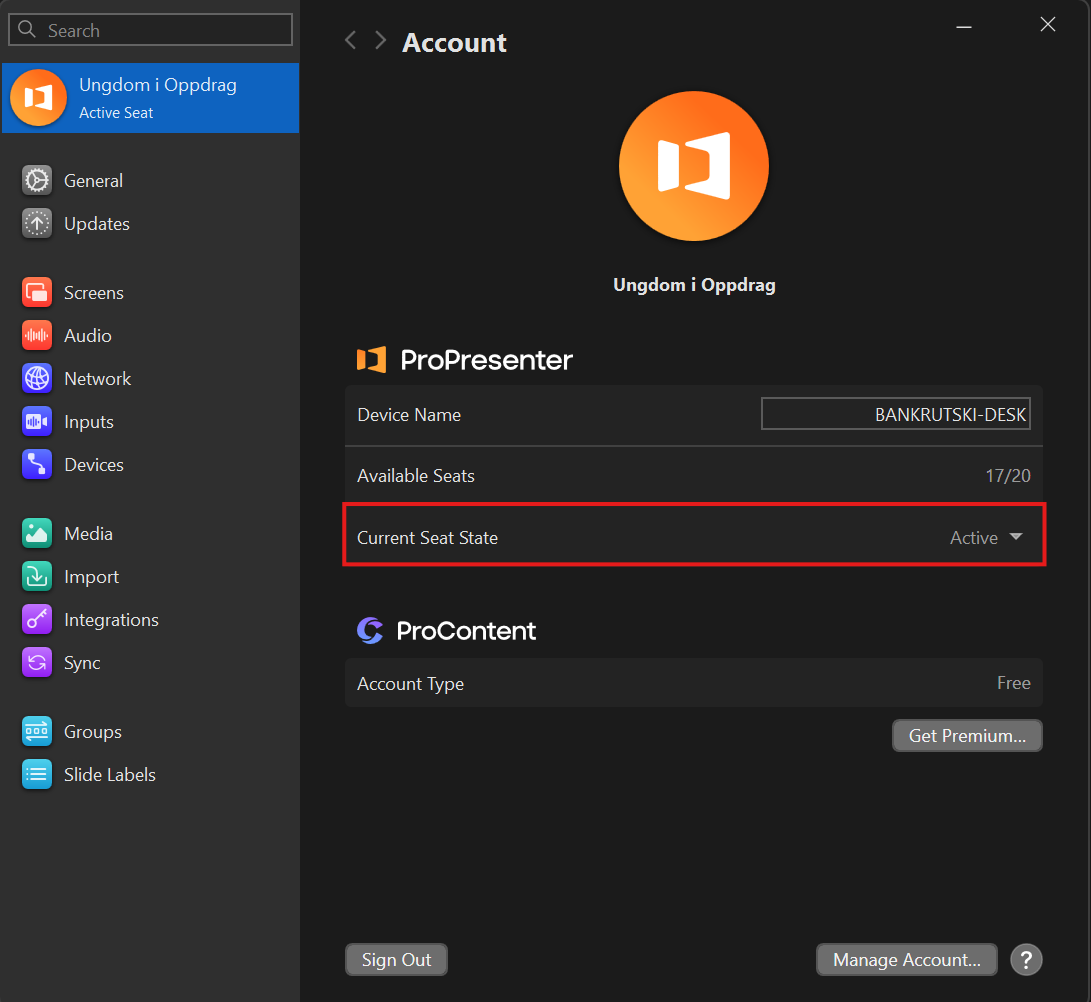Expand the Current Seat State dropdown

986,537
